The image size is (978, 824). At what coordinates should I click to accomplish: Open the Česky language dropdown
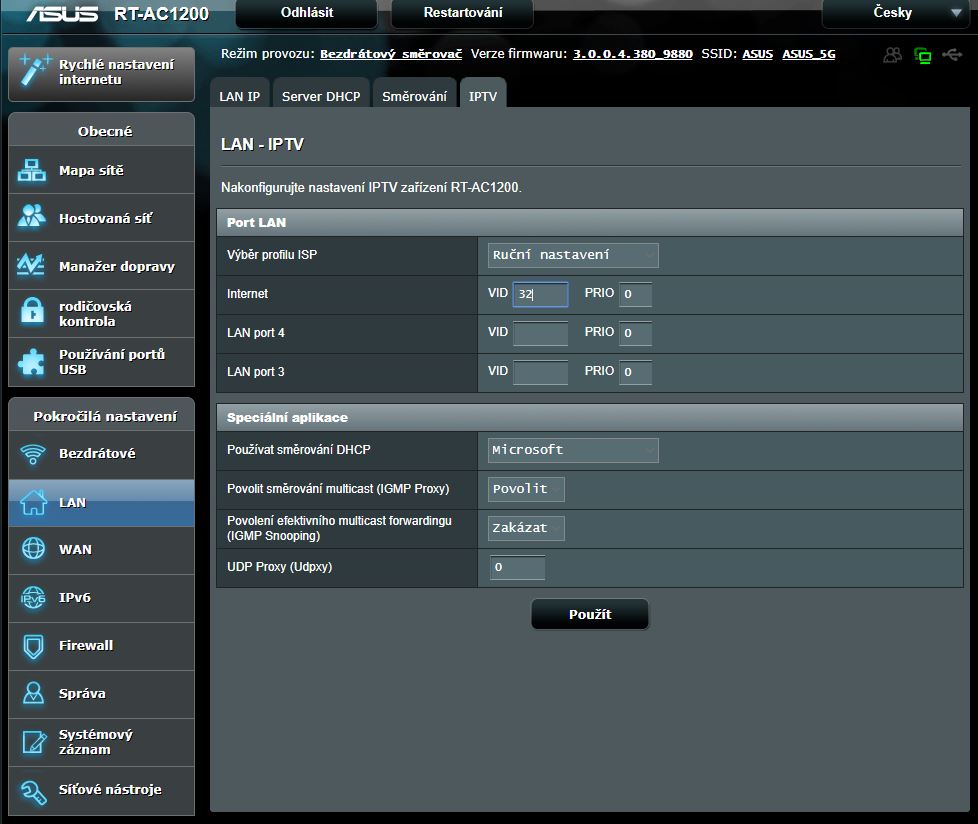[894, 13]
